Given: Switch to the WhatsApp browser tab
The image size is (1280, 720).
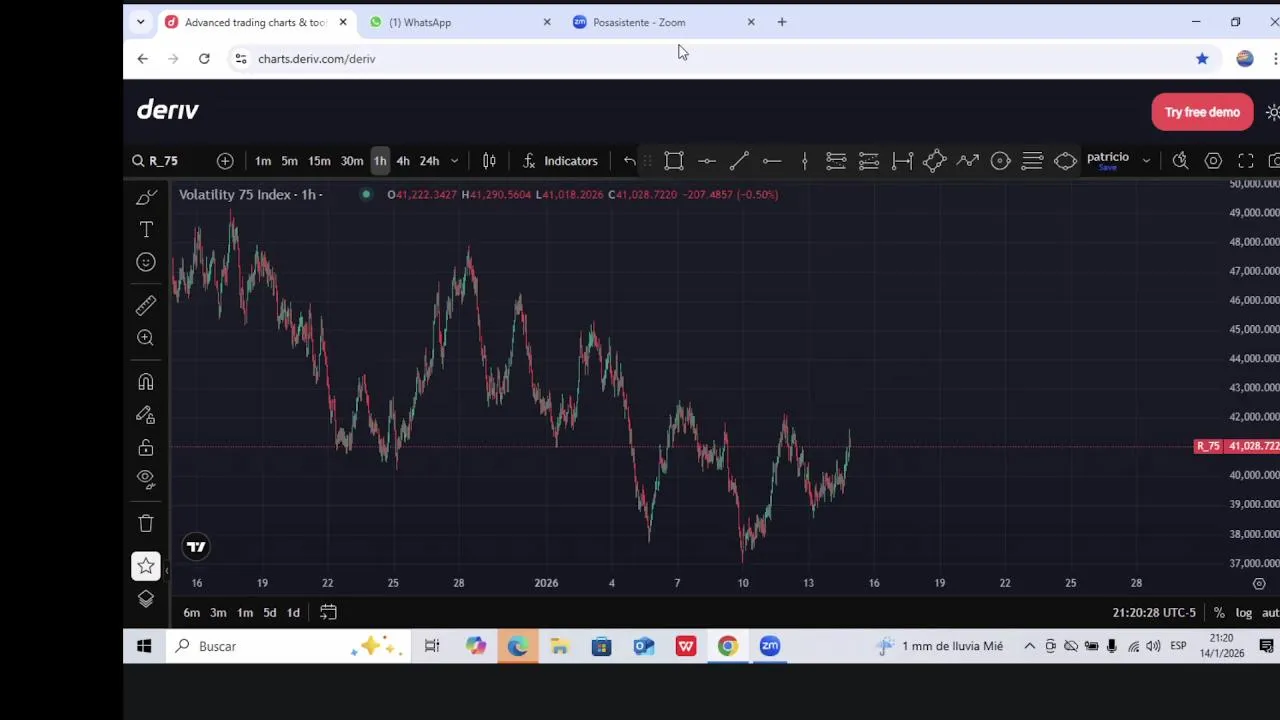Looking at the screenshot, I should click(x=460, y=22).
